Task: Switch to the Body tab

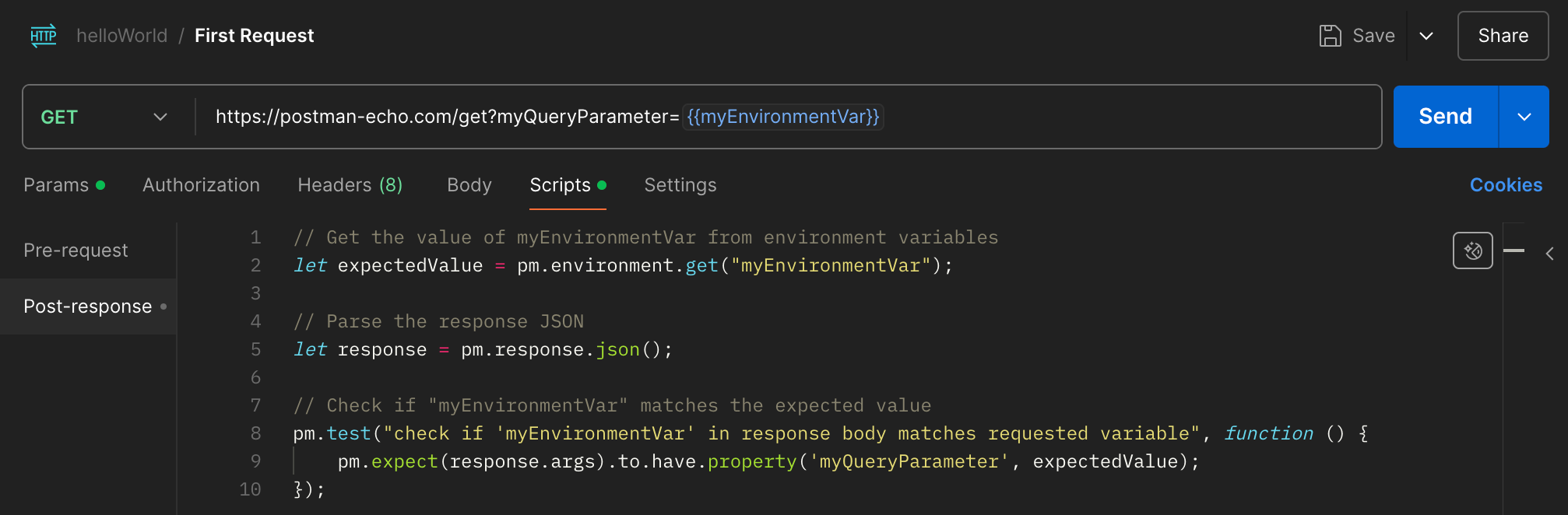Action: pyautogui.click(x=469, y=185)
